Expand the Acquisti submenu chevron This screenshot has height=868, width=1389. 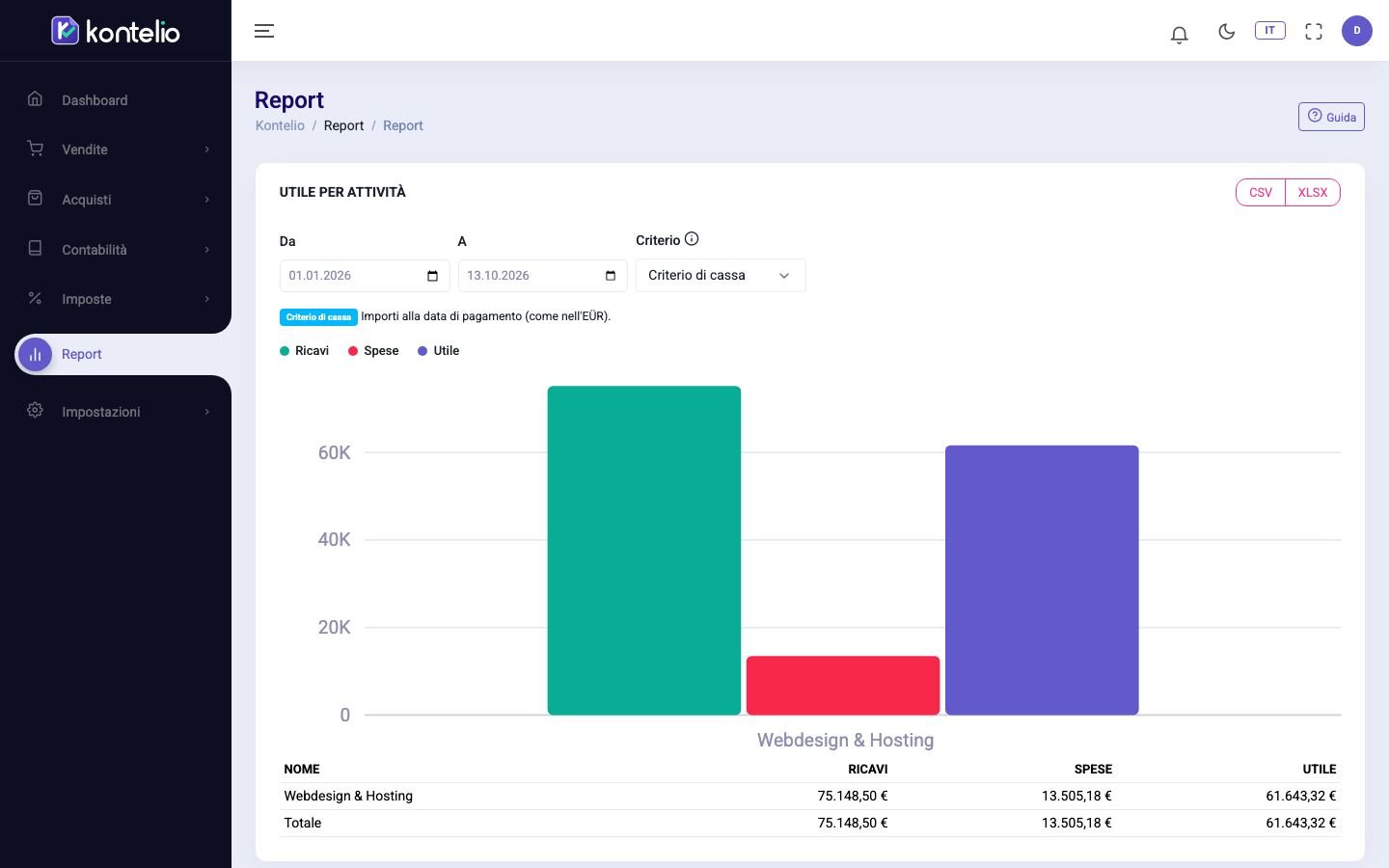[206, 200]
